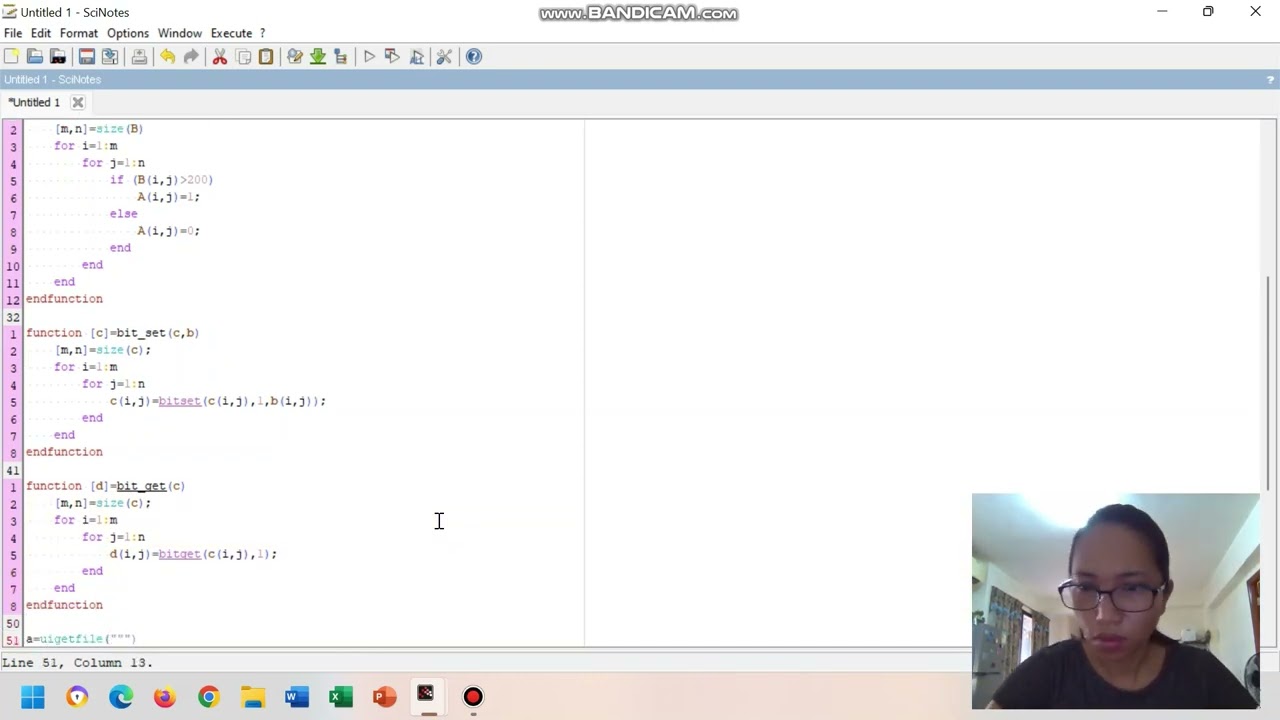This screenshot has height=720, width=1280.
Task: Click Scilab taskbar icon
Action: coord(427,696)
